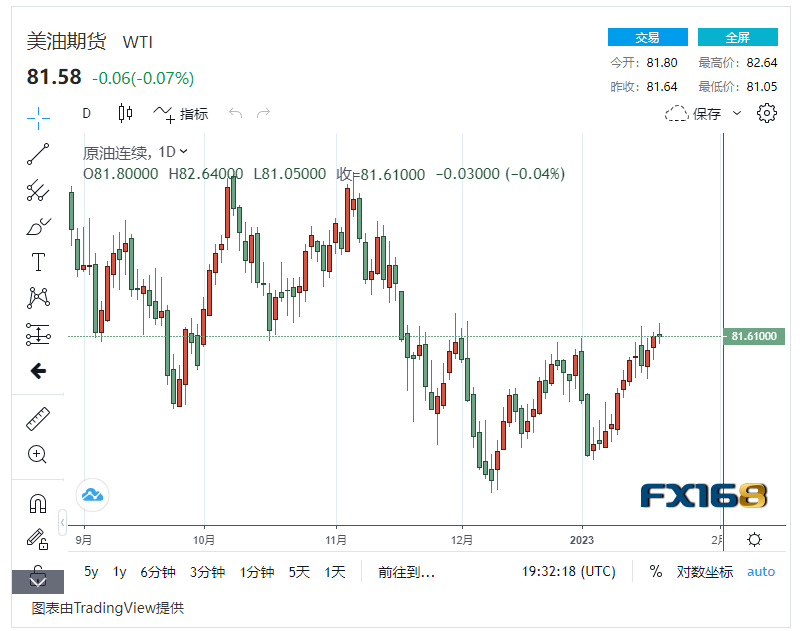Select the trend line drawing tool
The height and width of the screenshot is (631, 803).
click(38, 154)
